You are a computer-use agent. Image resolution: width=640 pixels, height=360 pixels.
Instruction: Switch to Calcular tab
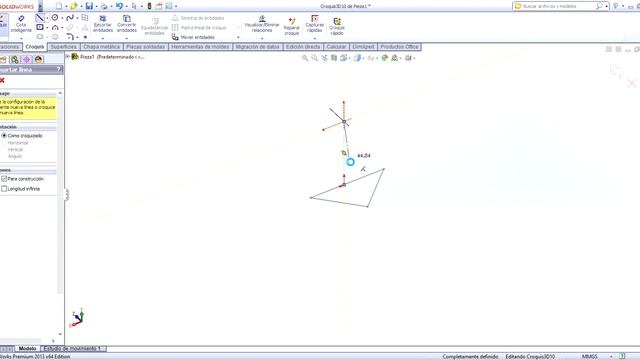[x=336, y=47]
